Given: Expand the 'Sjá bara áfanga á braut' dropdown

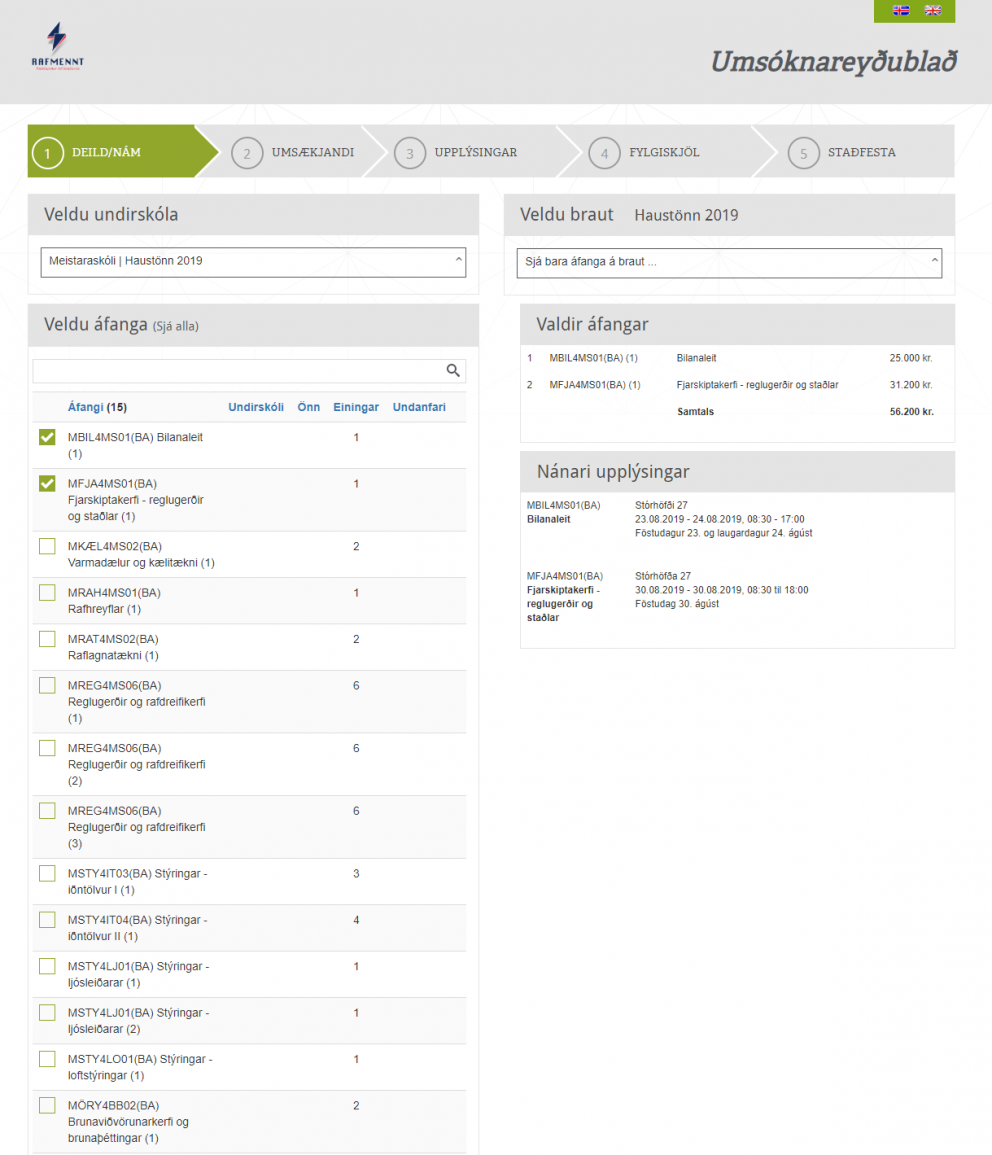Looking at the screenshot, I should coord(729,262).
